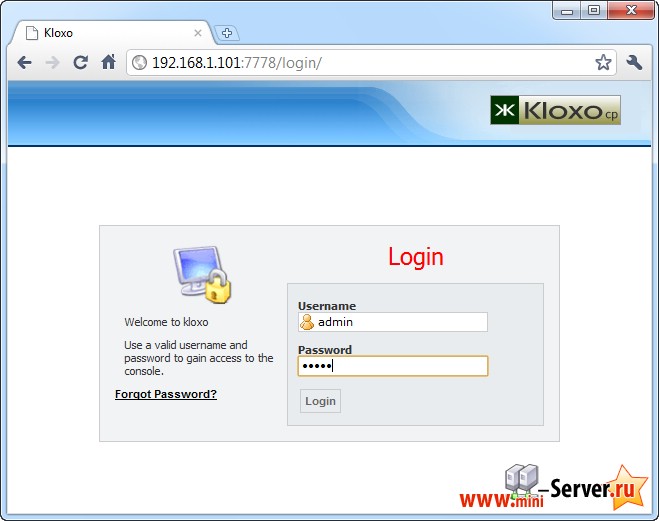Submit with the Login button
This screenshot has height=521, width=659.
coord(320,401)
